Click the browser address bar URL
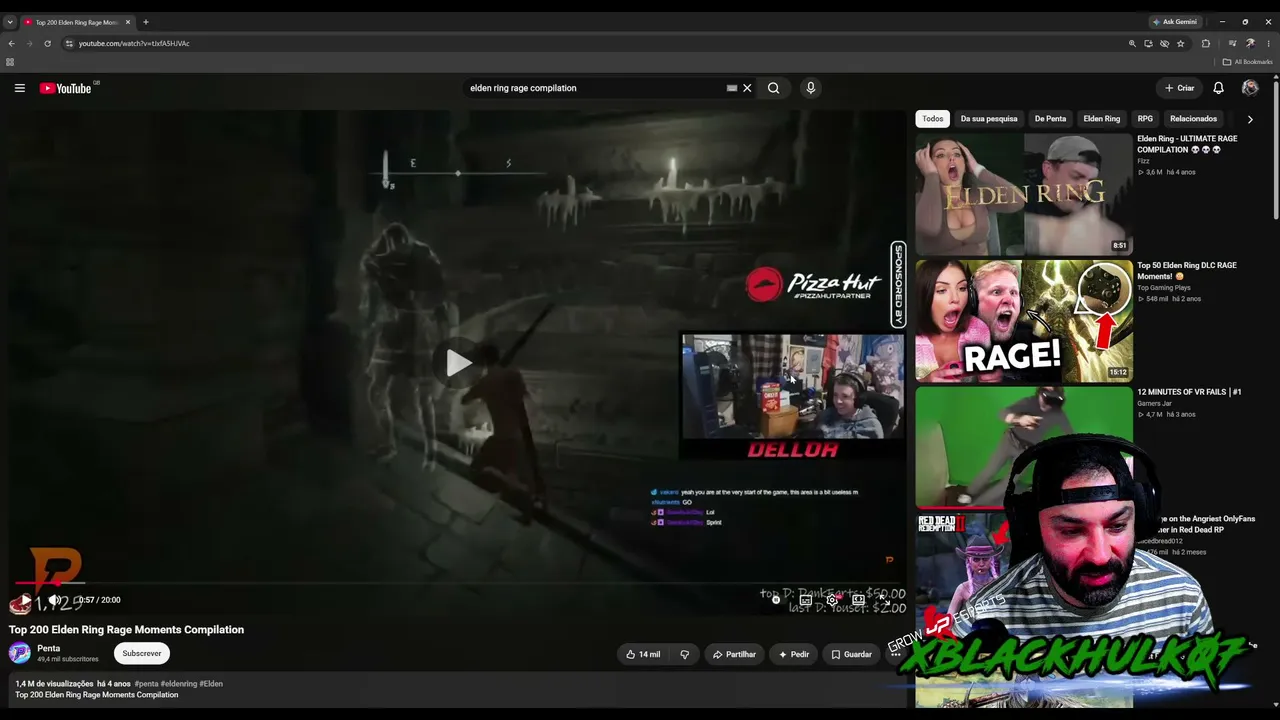The width and height of the screenshot is (1280, 720). (134, 43)
